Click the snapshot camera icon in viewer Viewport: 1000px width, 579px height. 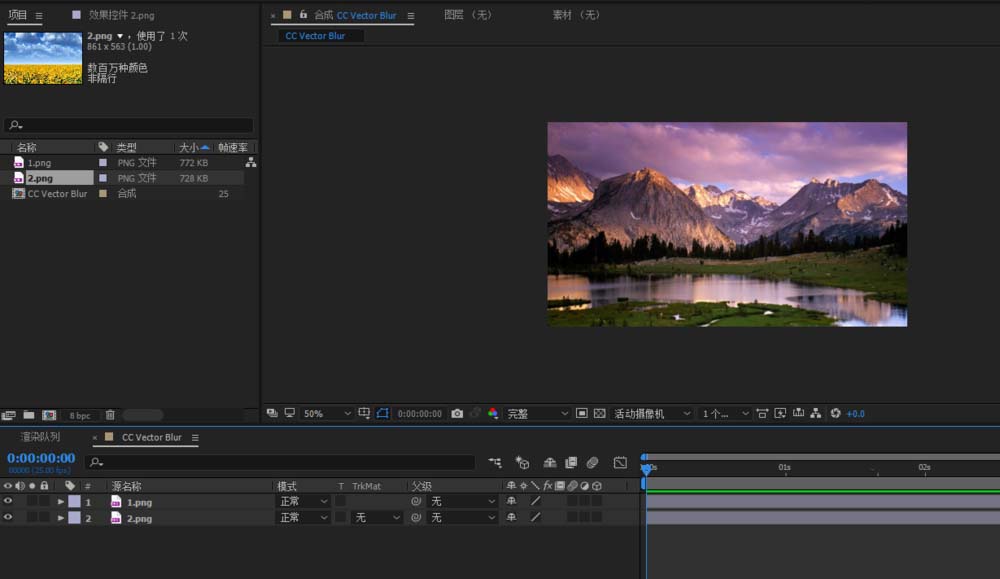coord(457,413)
